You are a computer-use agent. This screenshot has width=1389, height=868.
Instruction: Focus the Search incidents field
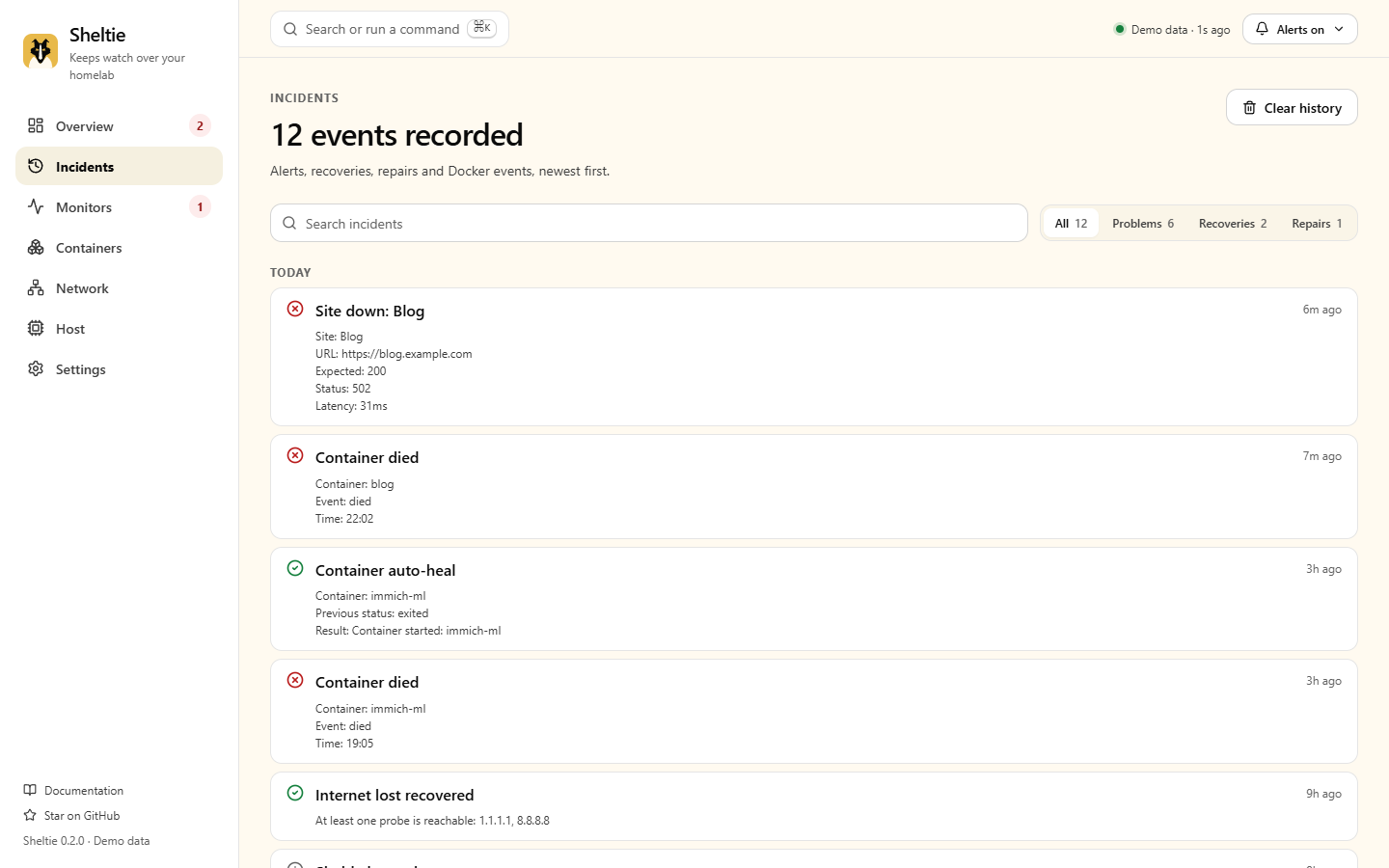[649, 223]
